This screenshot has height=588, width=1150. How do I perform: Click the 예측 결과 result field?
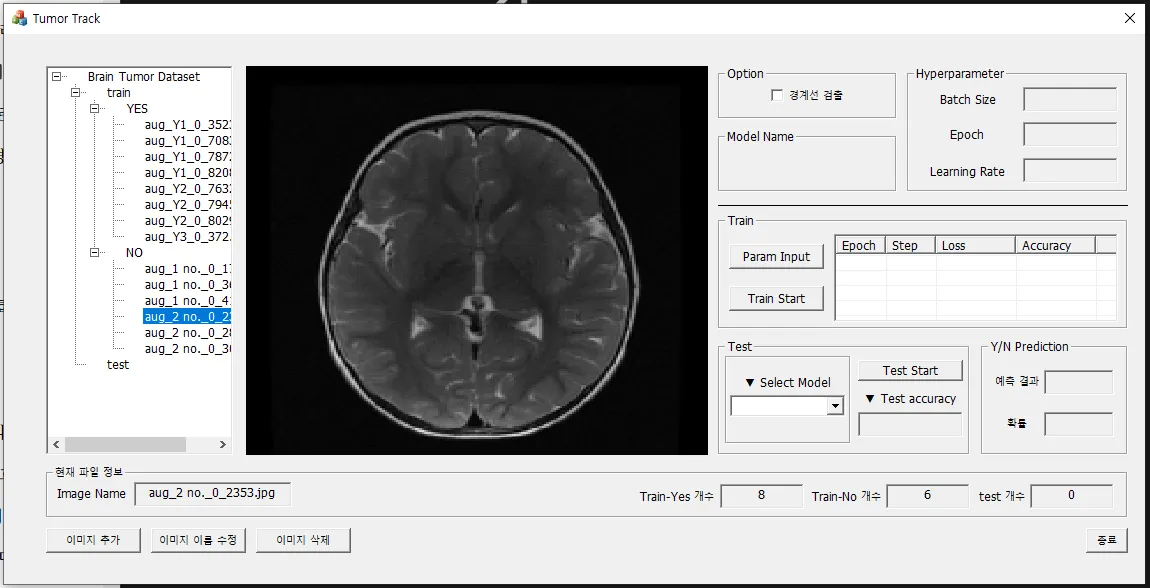click(x=1078, y=382)
